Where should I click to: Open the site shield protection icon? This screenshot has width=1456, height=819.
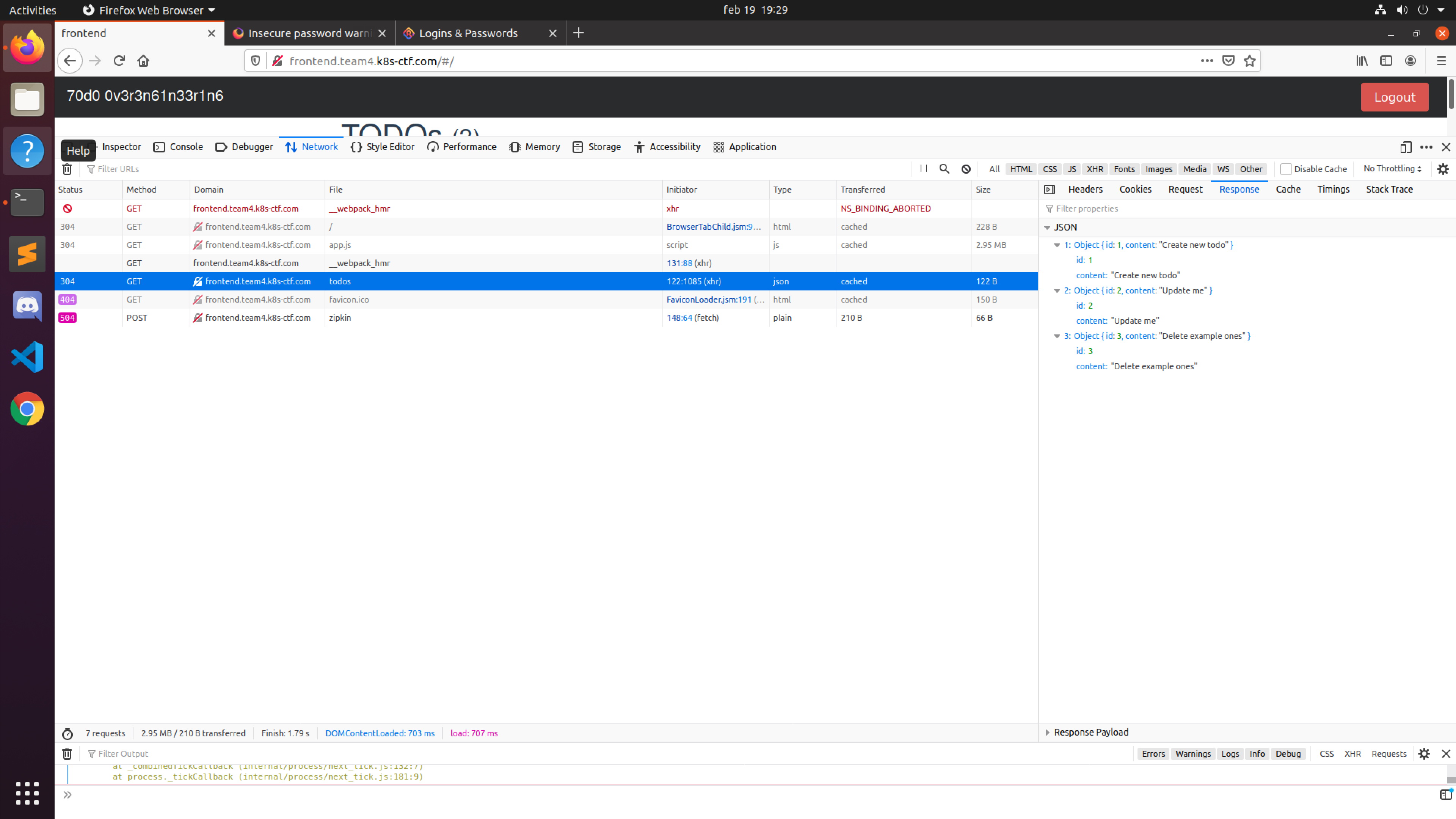click(255, 61)
